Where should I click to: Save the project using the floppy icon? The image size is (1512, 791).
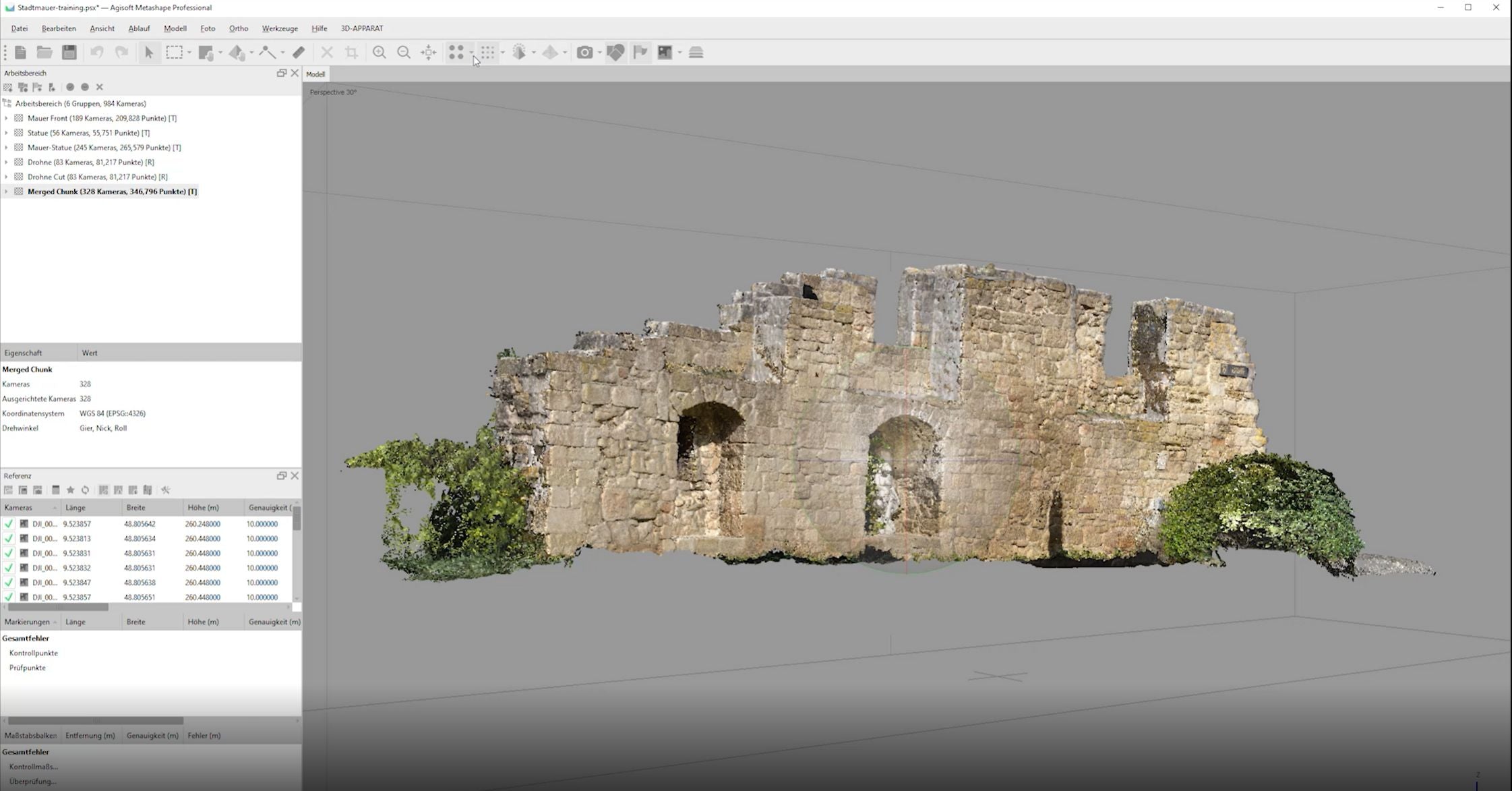coord(69,53)
